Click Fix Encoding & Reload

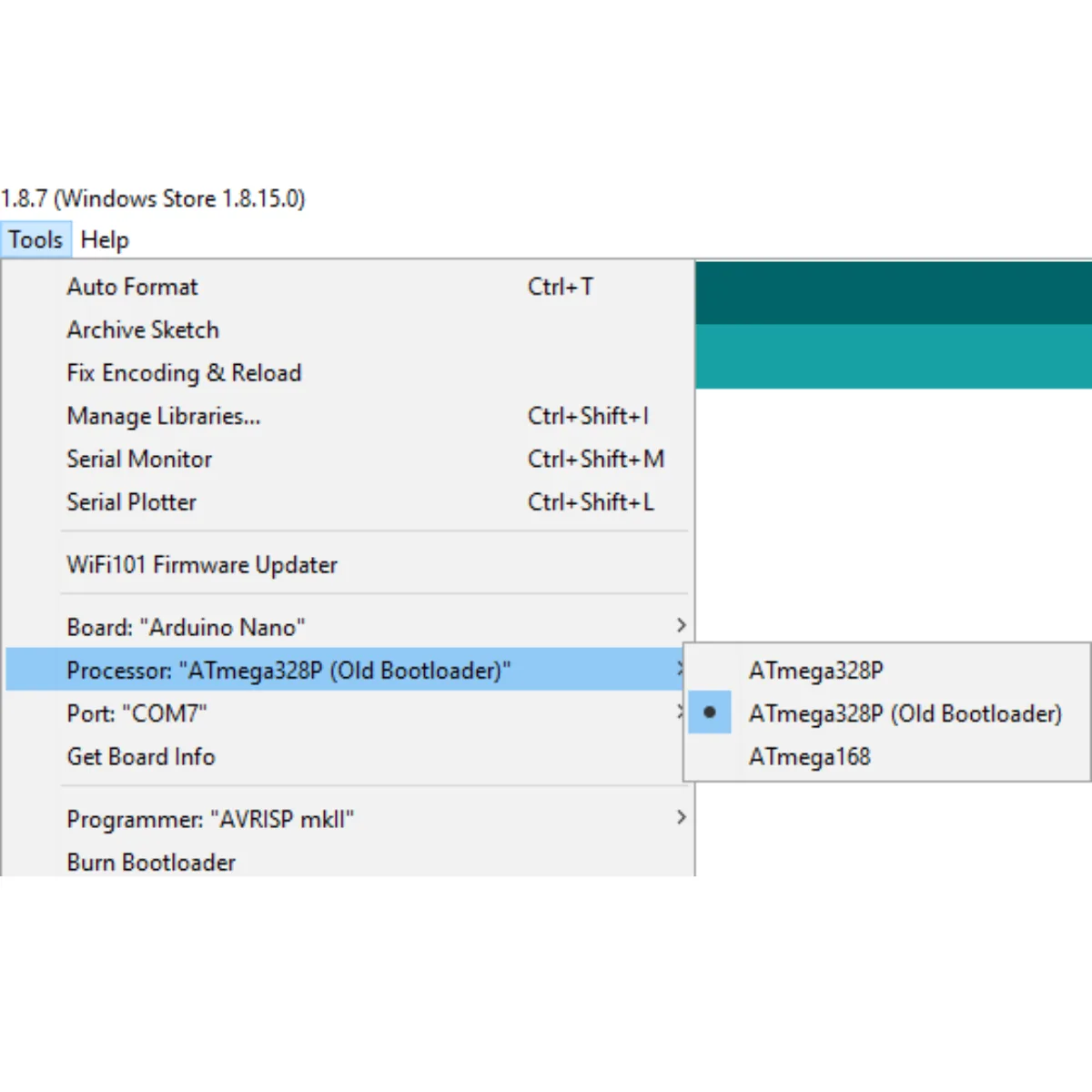(349, 373)
